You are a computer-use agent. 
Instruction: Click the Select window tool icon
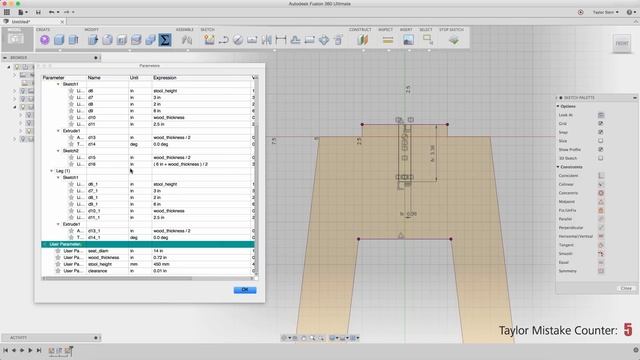coord(428,40)
